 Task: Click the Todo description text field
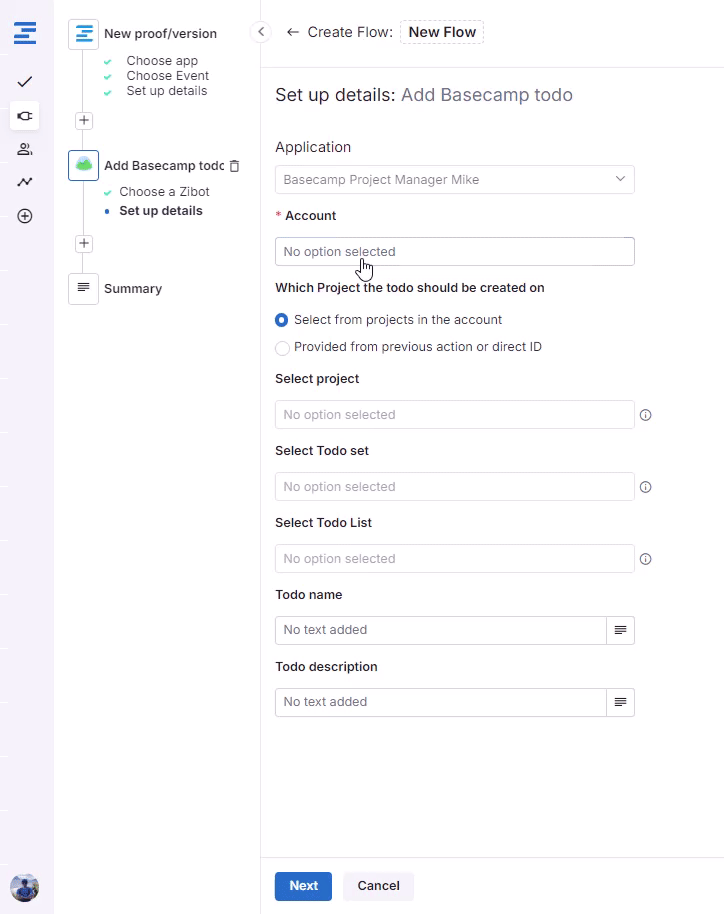pyautogui.click(x=440, y=702)
